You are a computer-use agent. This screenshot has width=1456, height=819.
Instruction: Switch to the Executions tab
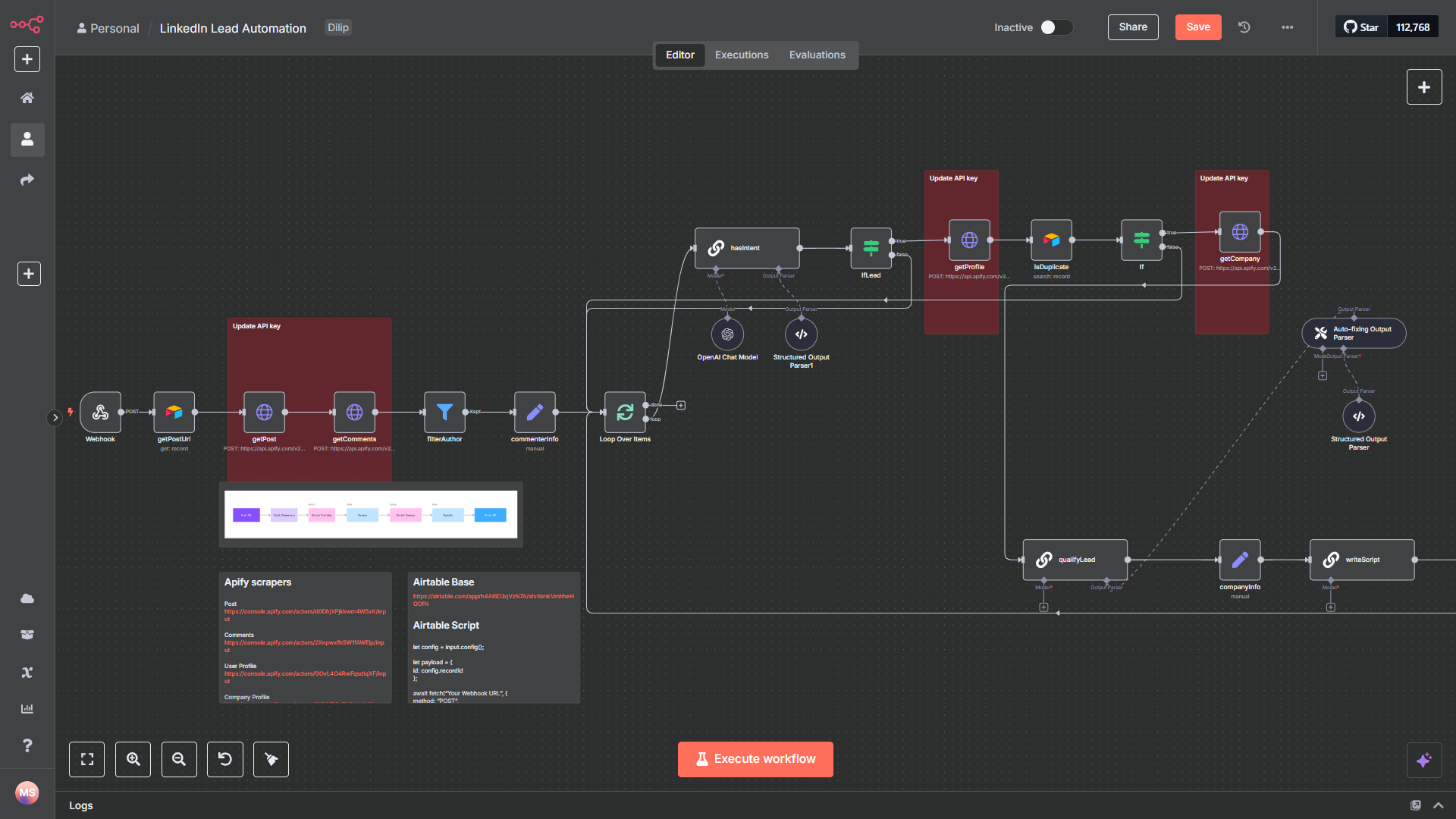tap(741, 55)
